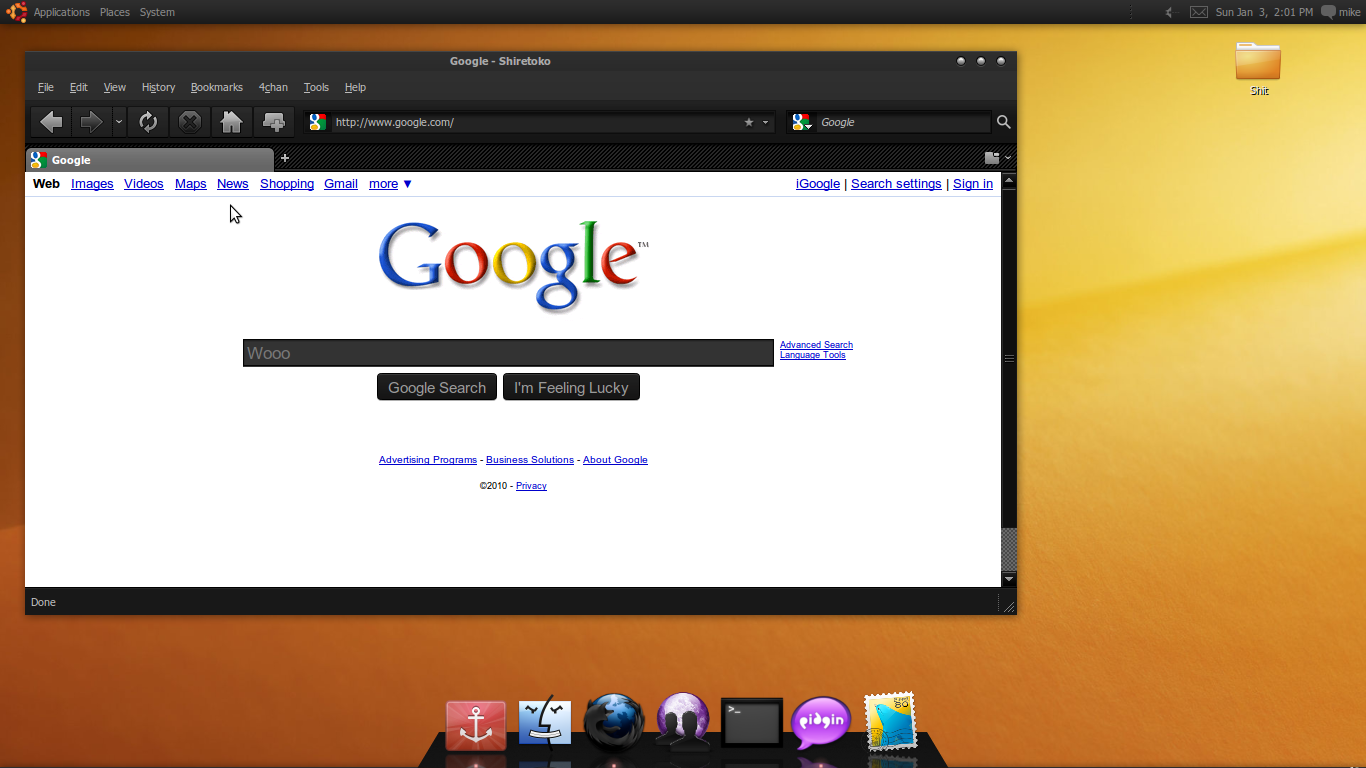This screenshot has height=768, width=1366.
Task: Select the Google tab
Action: coord(149,159)
